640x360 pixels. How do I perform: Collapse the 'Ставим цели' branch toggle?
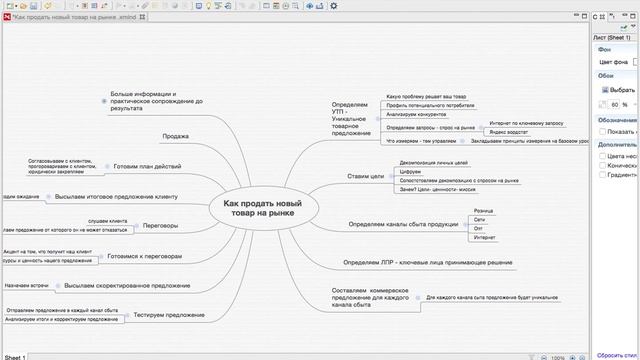(390, 176)
